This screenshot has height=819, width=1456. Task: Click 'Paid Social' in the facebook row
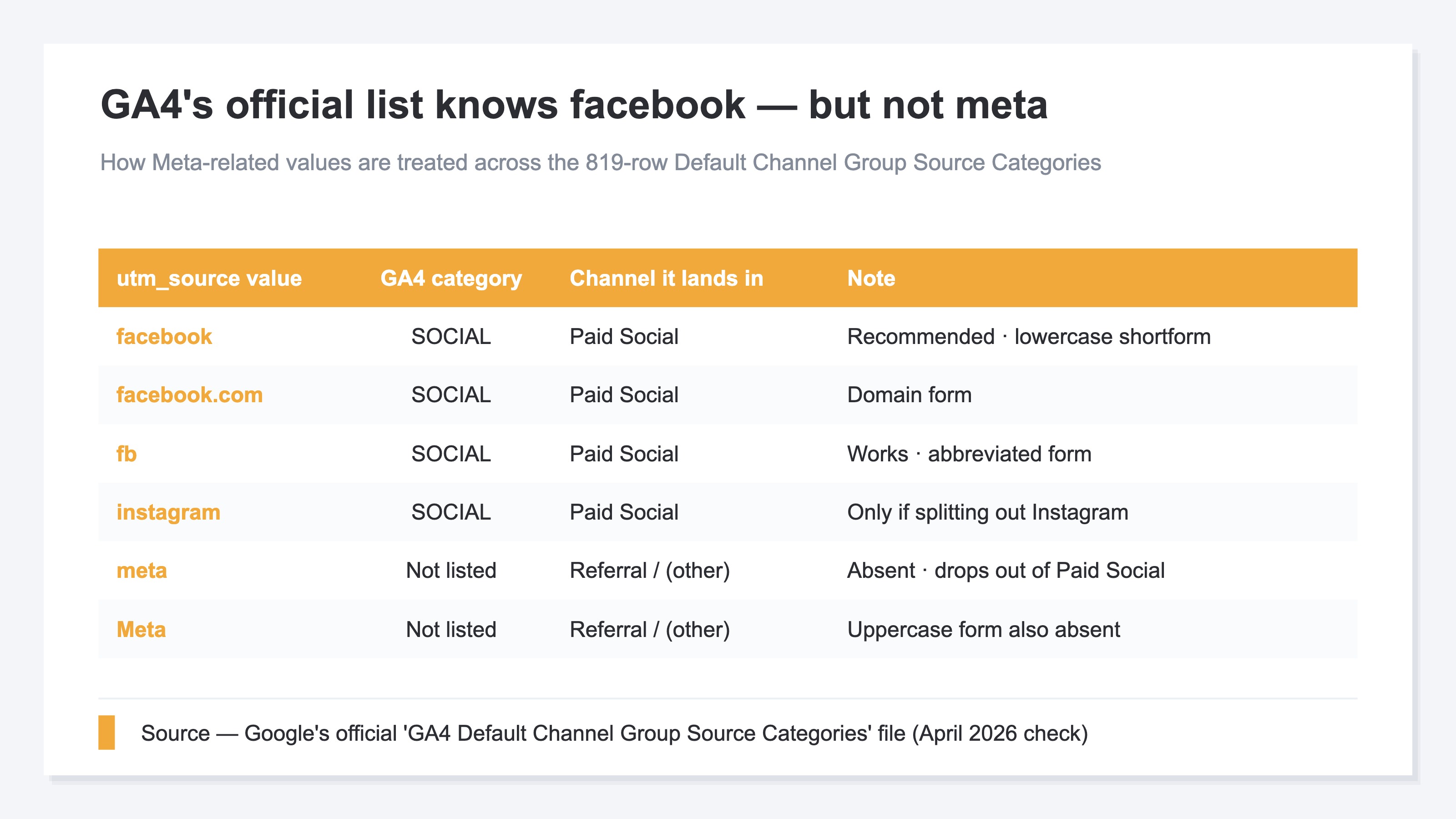coord(624,336)
